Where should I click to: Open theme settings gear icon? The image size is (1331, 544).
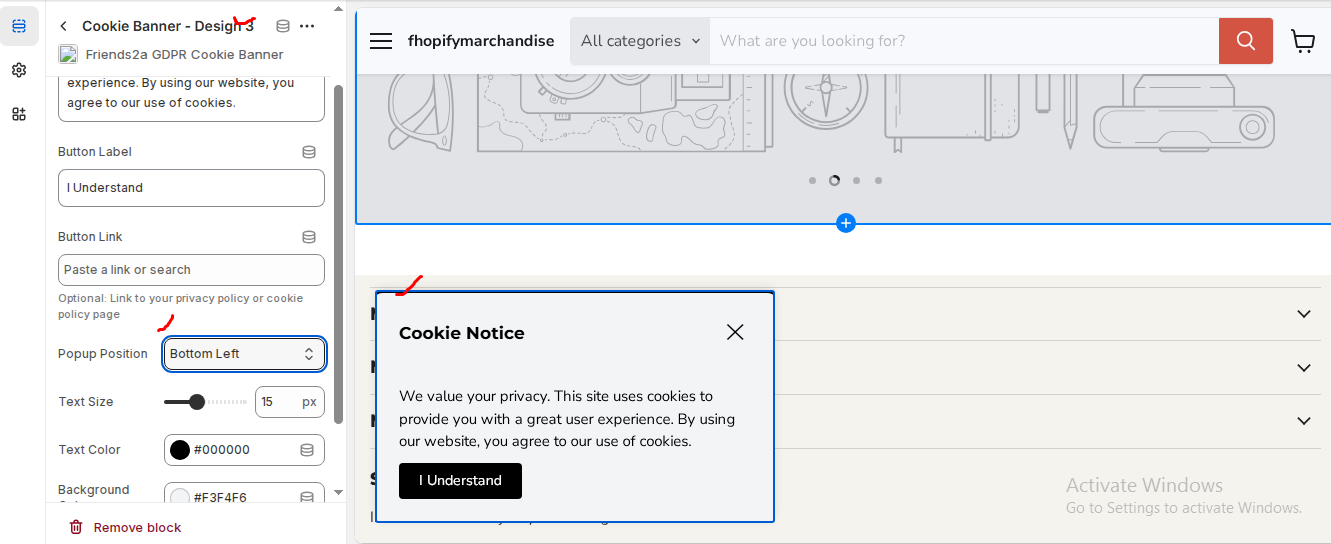pos(19,70)
